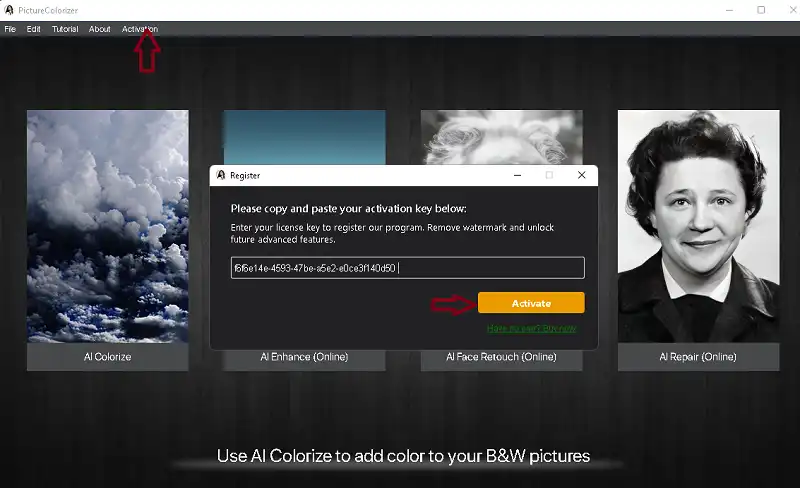This screenshot has width=800, height=488.
Task: Click the Activation menu item
Action: tap(140, 29)
